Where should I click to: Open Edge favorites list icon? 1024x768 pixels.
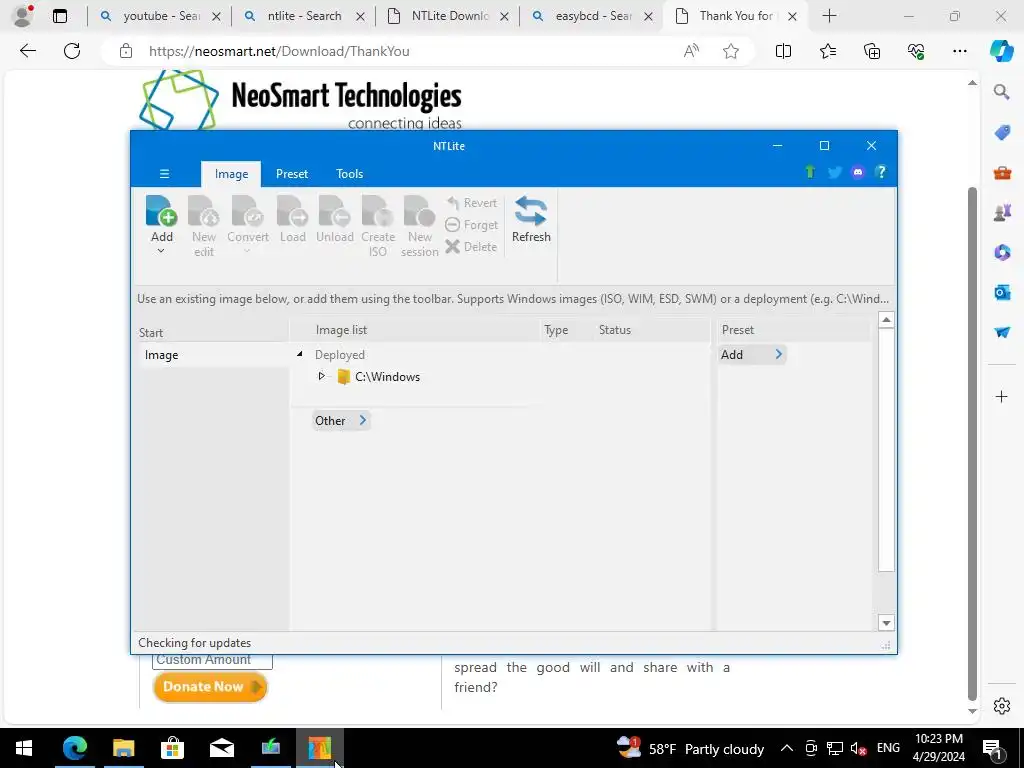coord(827,51)
